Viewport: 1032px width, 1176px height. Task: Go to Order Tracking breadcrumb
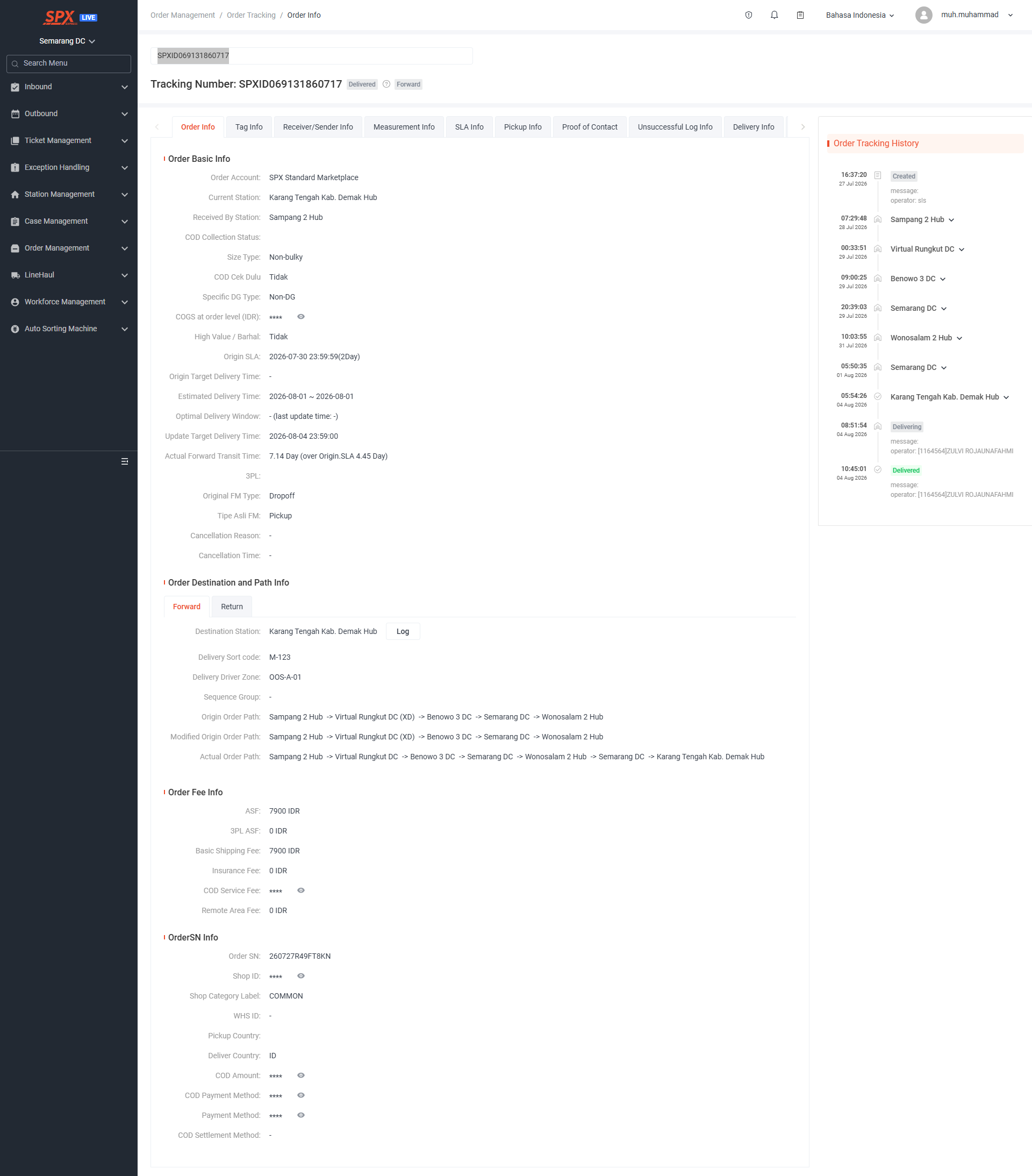click(x=252, y=16)
